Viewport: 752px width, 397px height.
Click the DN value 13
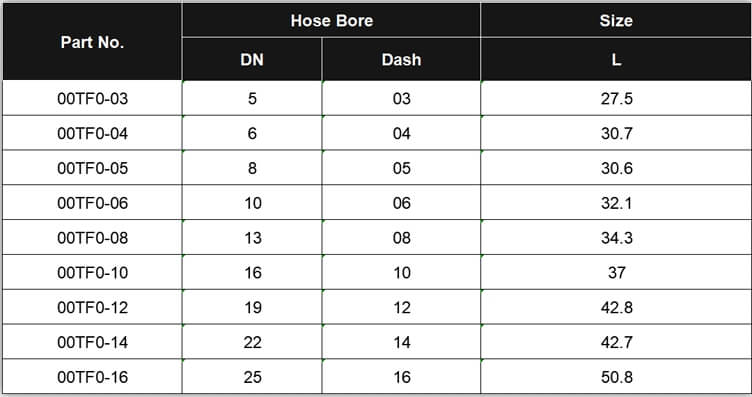(x=252, y=238)
